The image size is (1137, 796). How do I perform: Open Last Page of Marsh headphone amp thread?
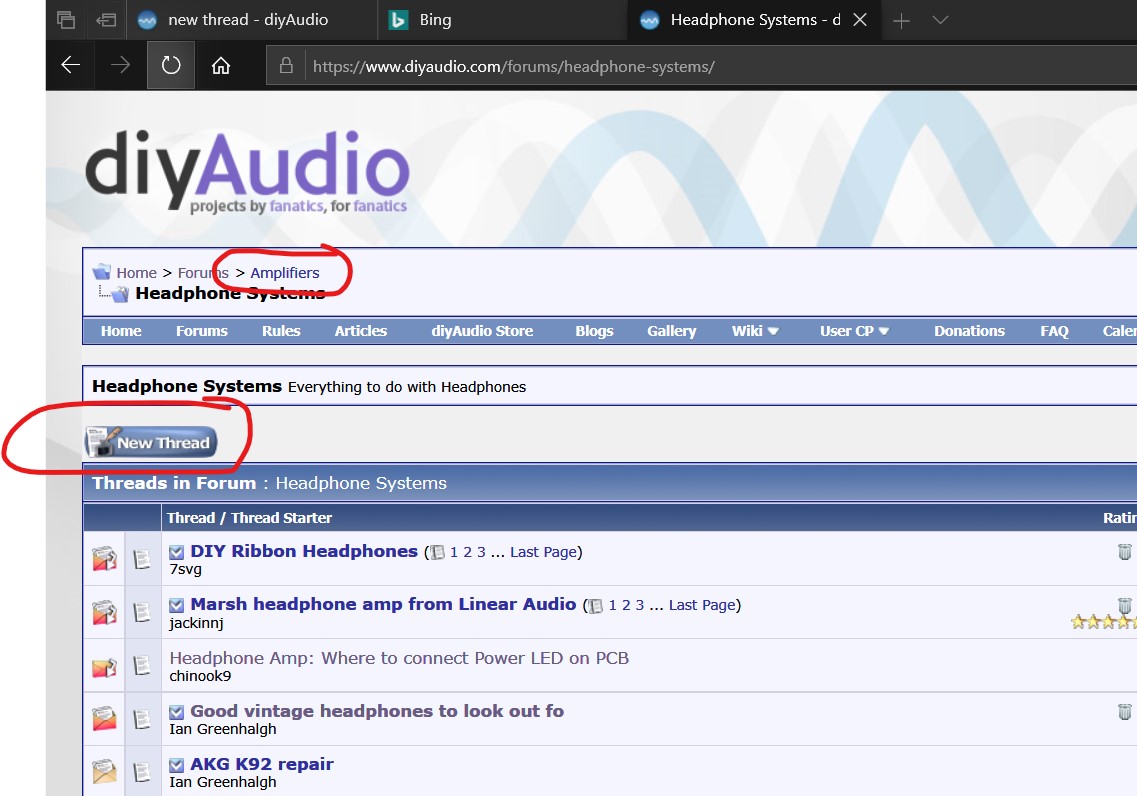point(702,605)
